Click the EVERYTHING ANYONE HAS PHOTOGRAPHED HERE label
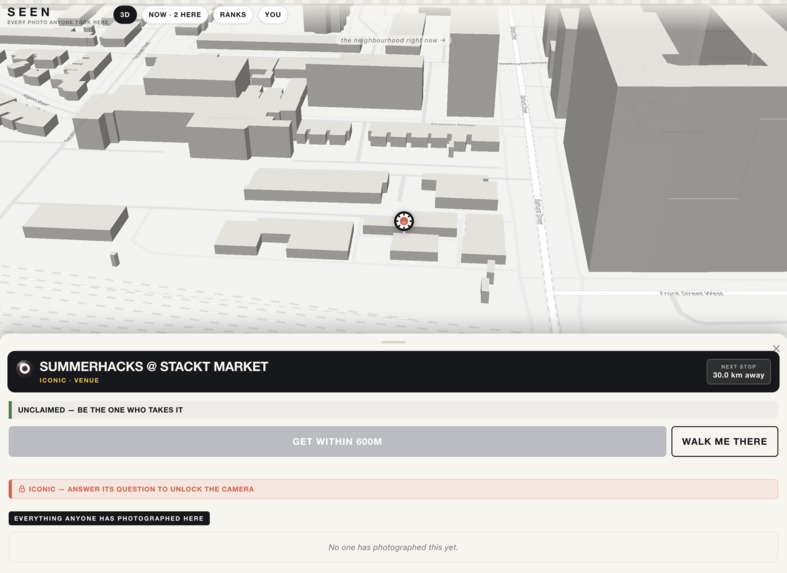This screenshot has width=787, height=573. point(109,518)
